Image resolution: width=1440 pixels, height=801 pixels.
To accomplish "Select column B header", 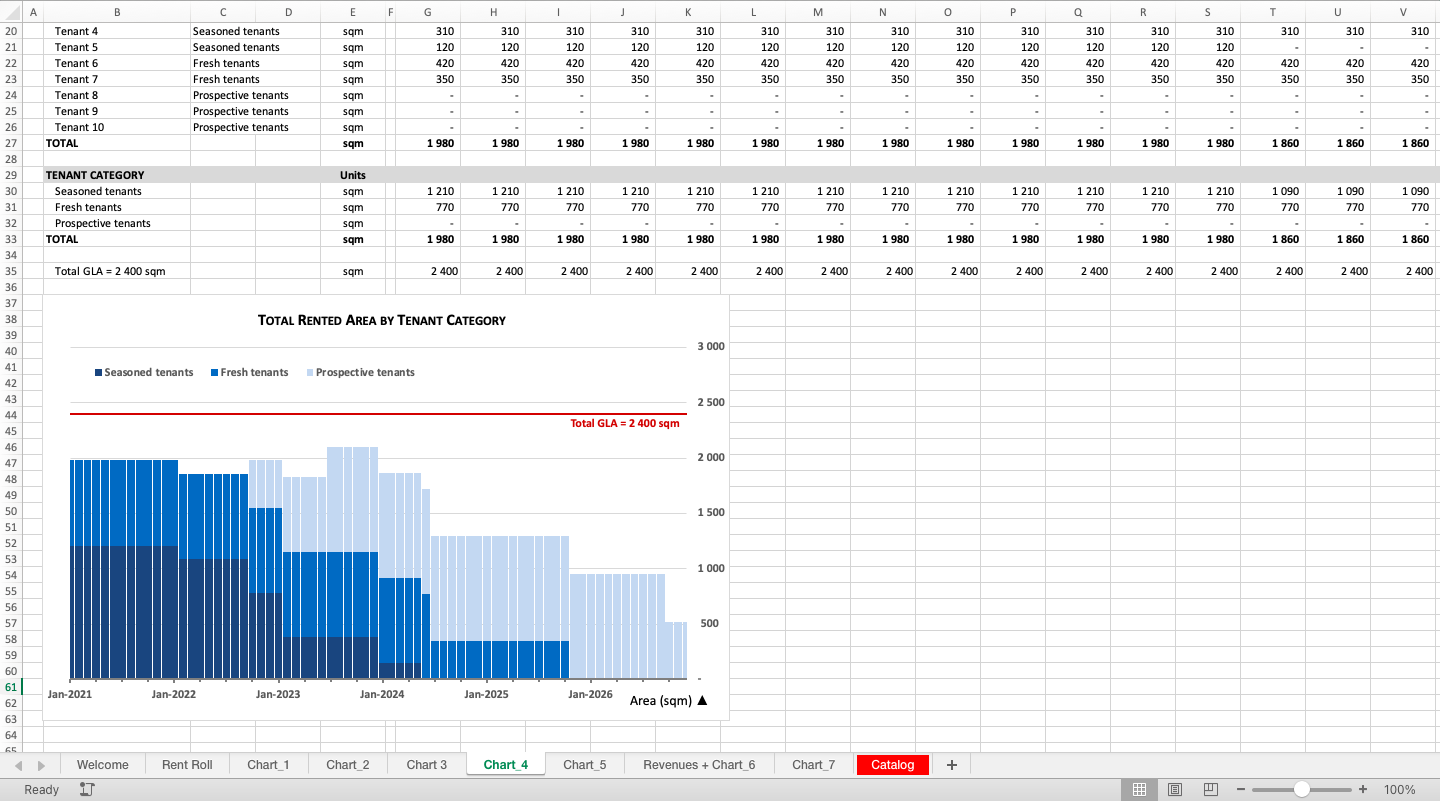I will click(117, 12).
